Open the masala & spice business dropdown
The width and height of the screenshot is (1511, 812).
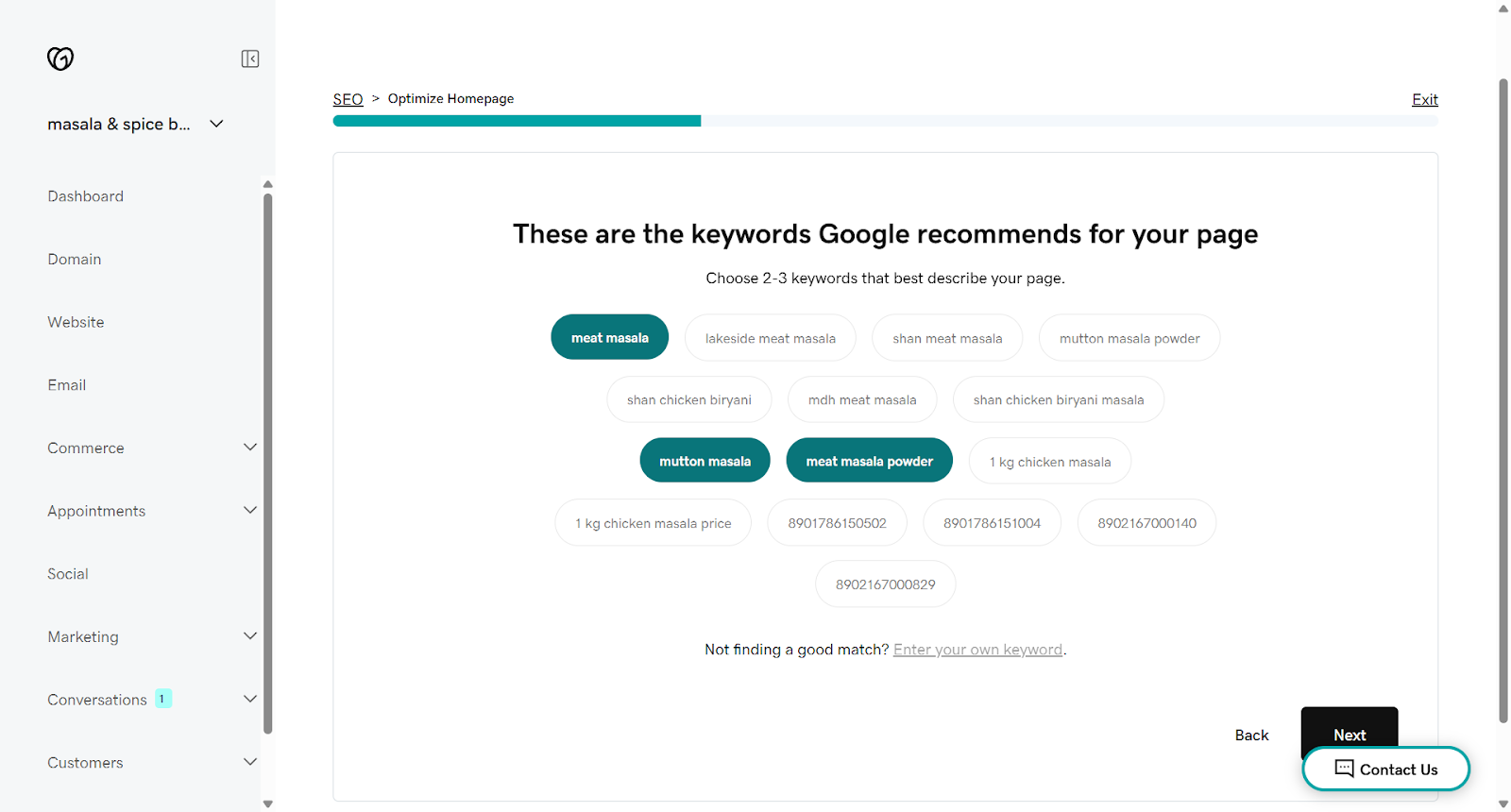pos(216,124)
